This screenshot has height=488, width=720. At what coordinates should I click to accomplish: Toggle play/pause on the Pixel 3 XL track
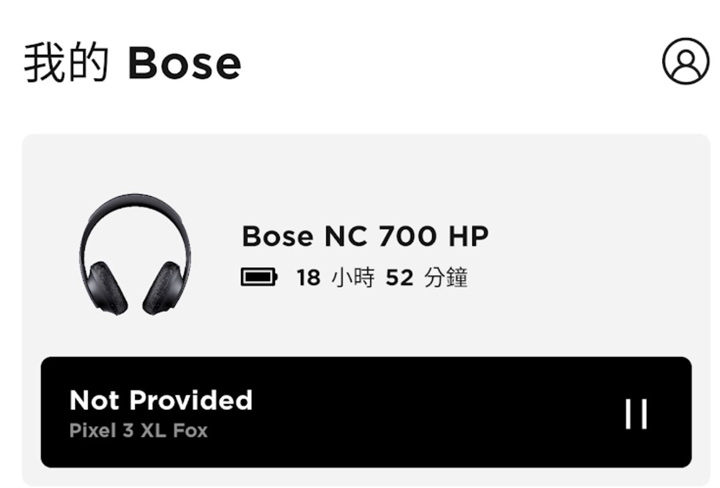(x=636, y=414)
